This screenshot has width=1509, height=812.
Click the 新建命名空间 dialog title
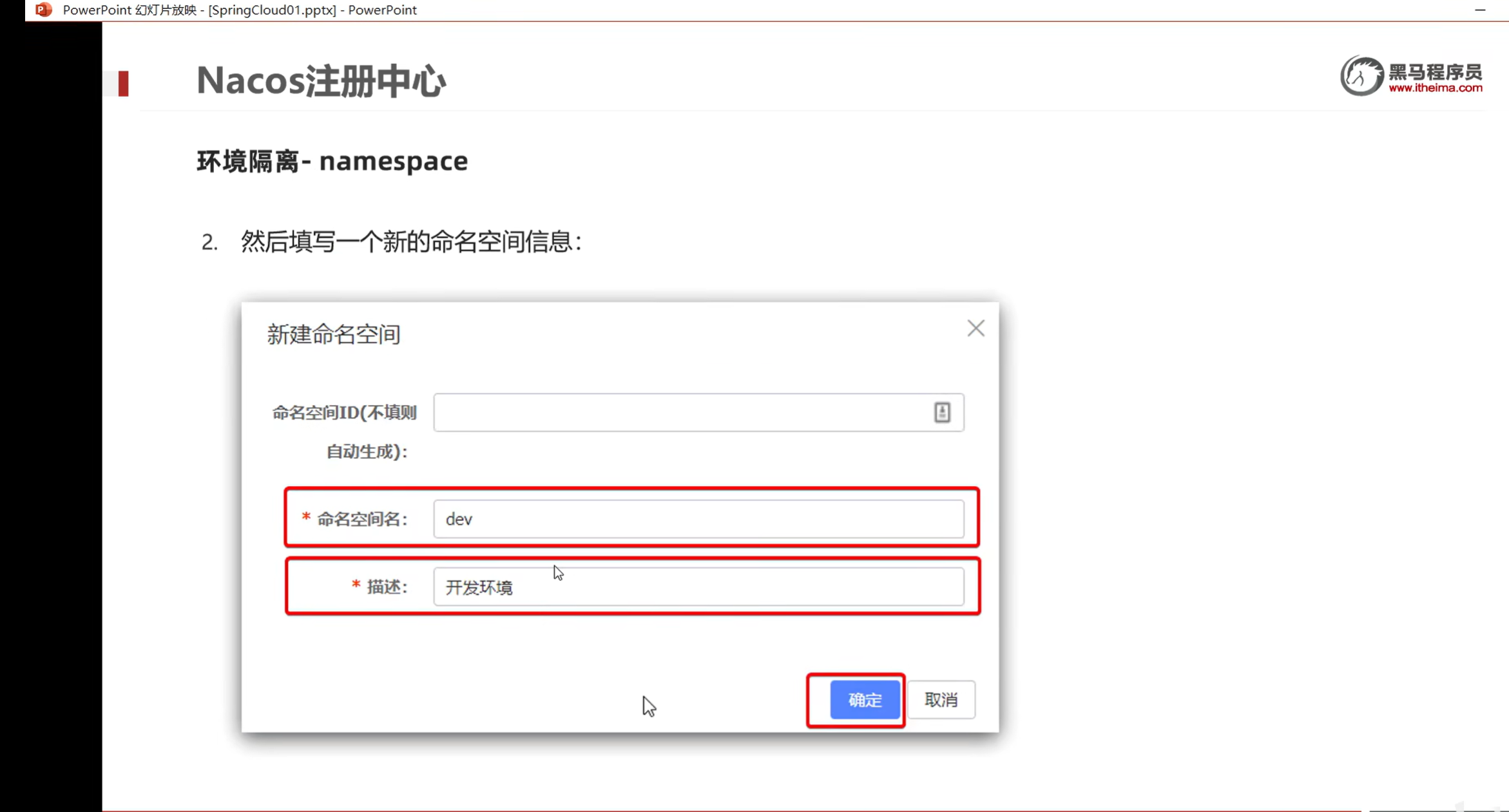pyautogui.click(x=334, y=334)
